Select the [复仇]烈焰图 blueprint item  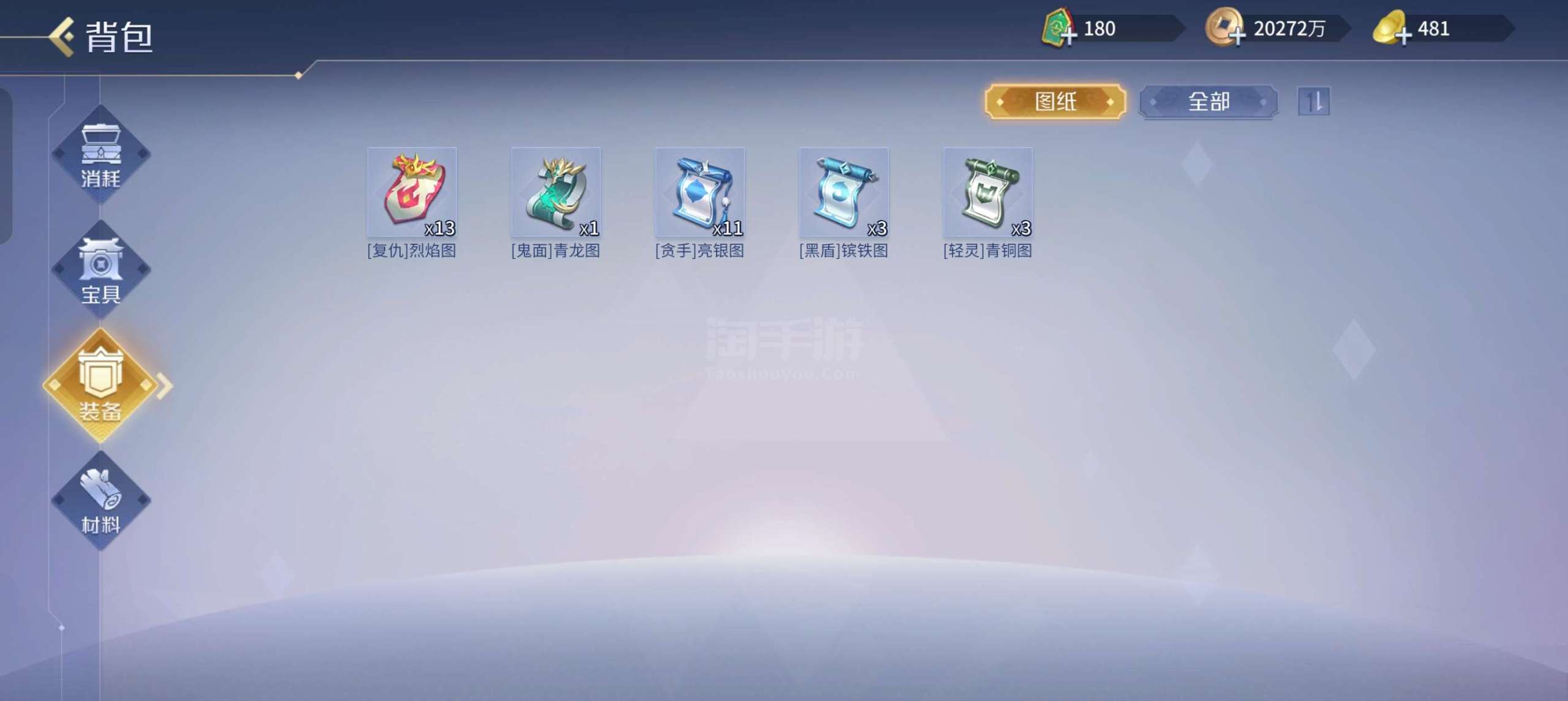[412, 192]
